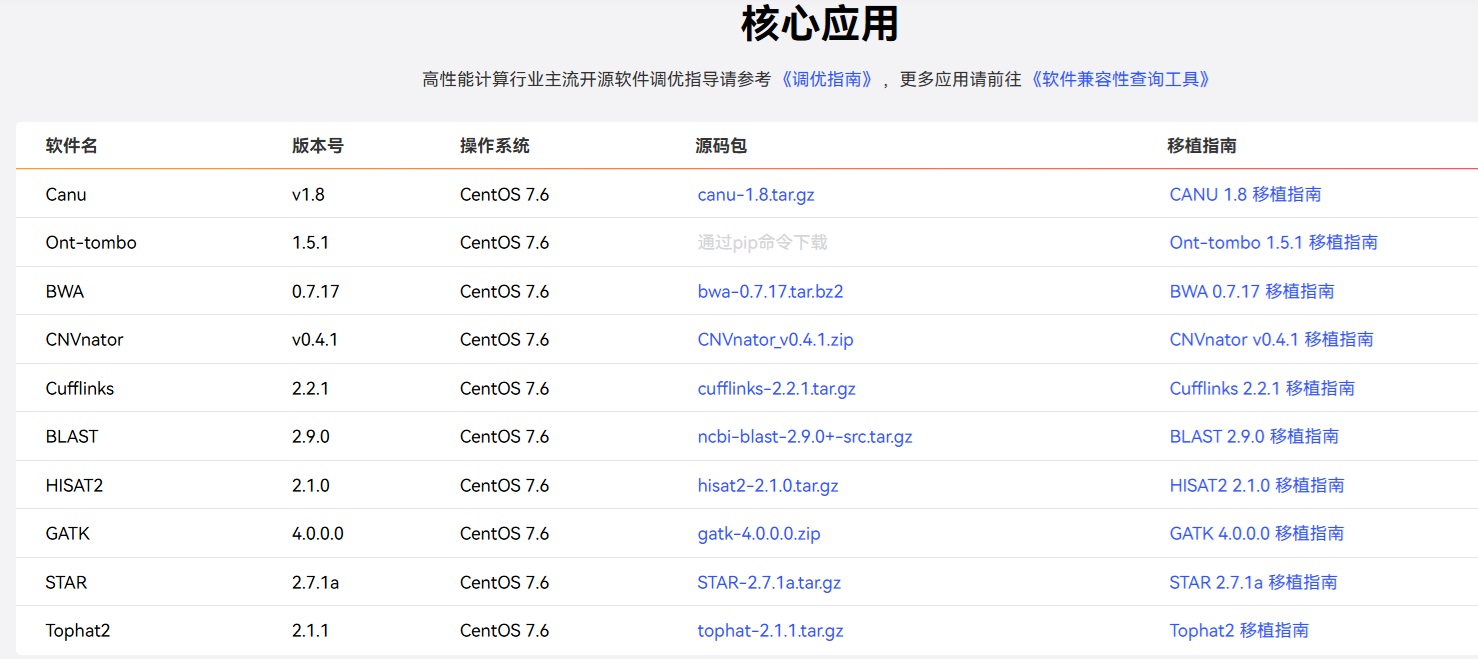Click the 2.9.0 version cell
1478x659 pixels.
(x=311, y=437)
